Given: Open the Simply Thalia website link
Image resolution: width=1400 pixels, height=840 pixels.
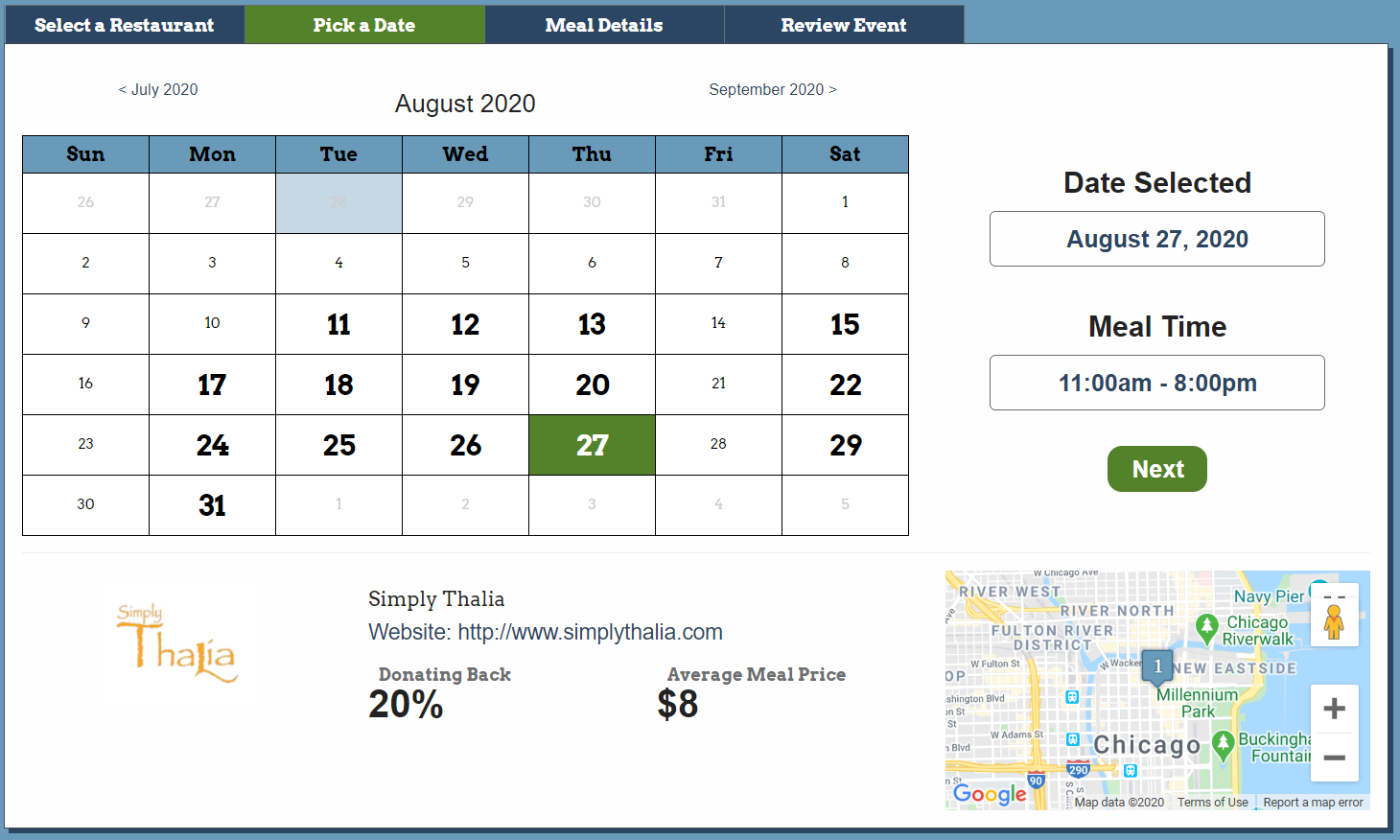Looking at the screenshot, I should click(590, 632).
